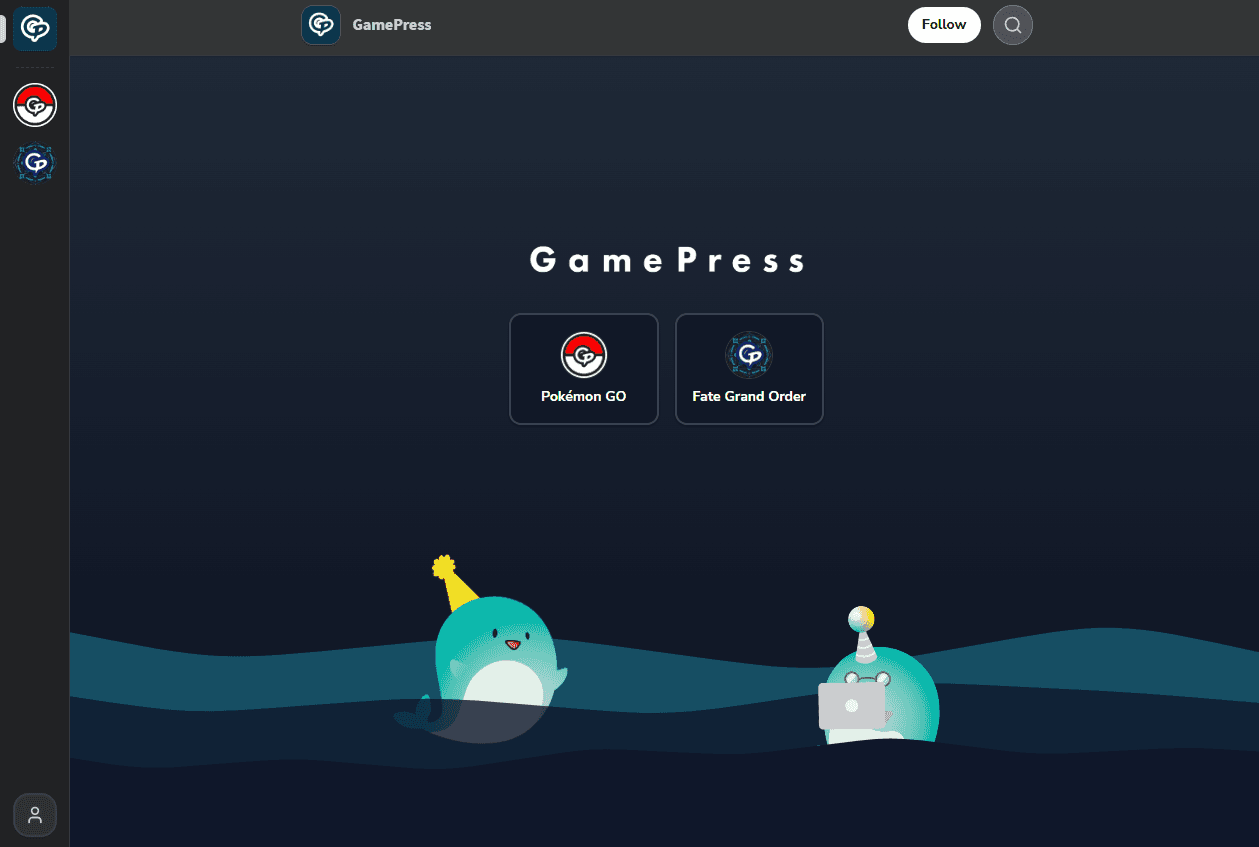Open GamePress home icon in sidebar
1259x847 pixels.
click(x=35, y=29)
